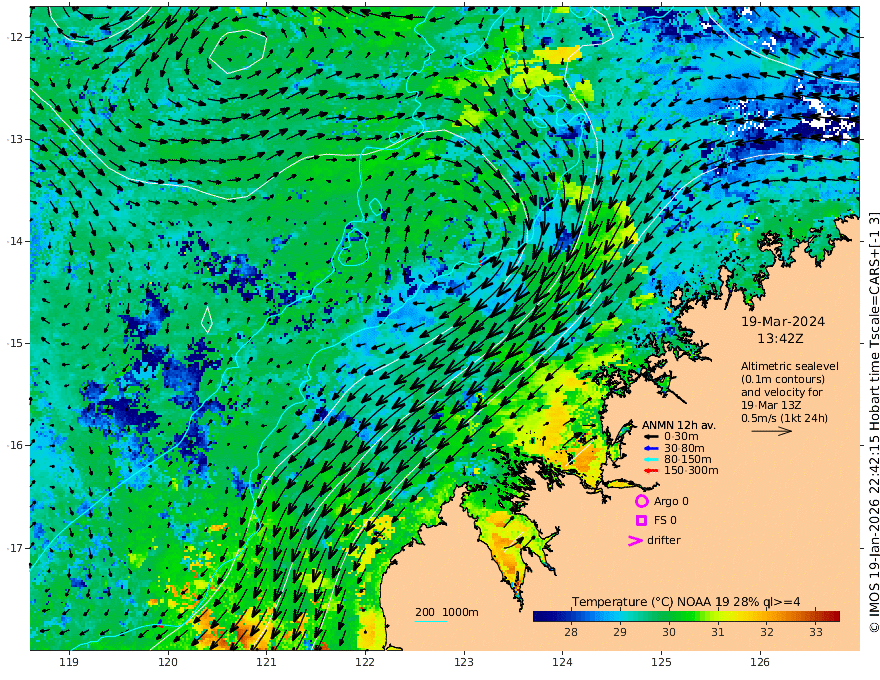Viewport: 880px width, 680px height.
Task: Click the date label 19-Mar-2024
Action: (x=783, y=321)
